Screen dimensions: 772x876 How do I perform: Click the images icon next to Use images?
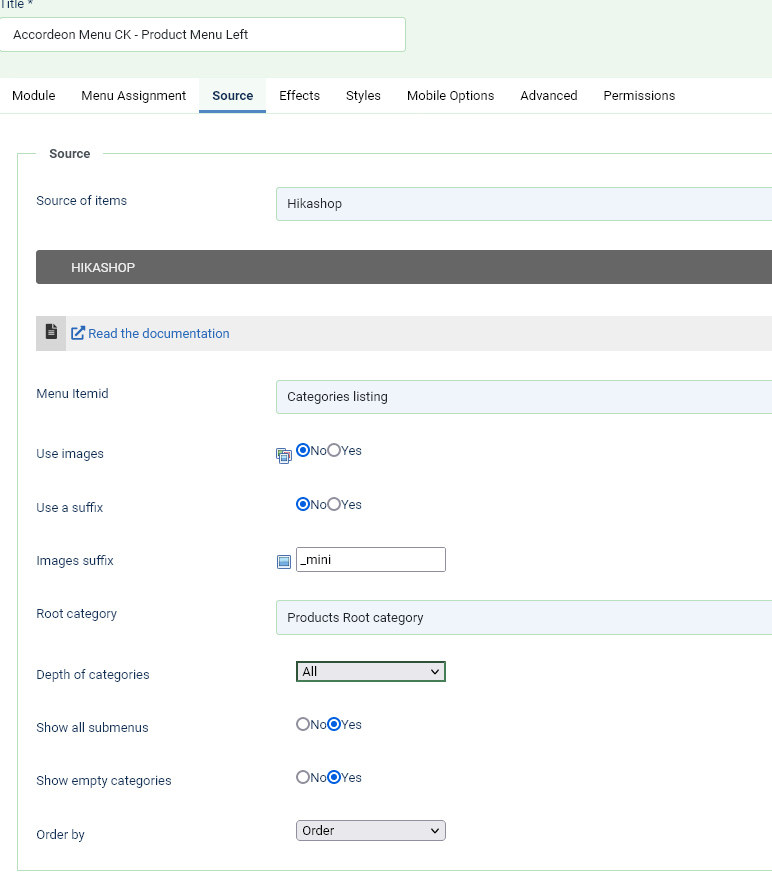click(283, 455)
